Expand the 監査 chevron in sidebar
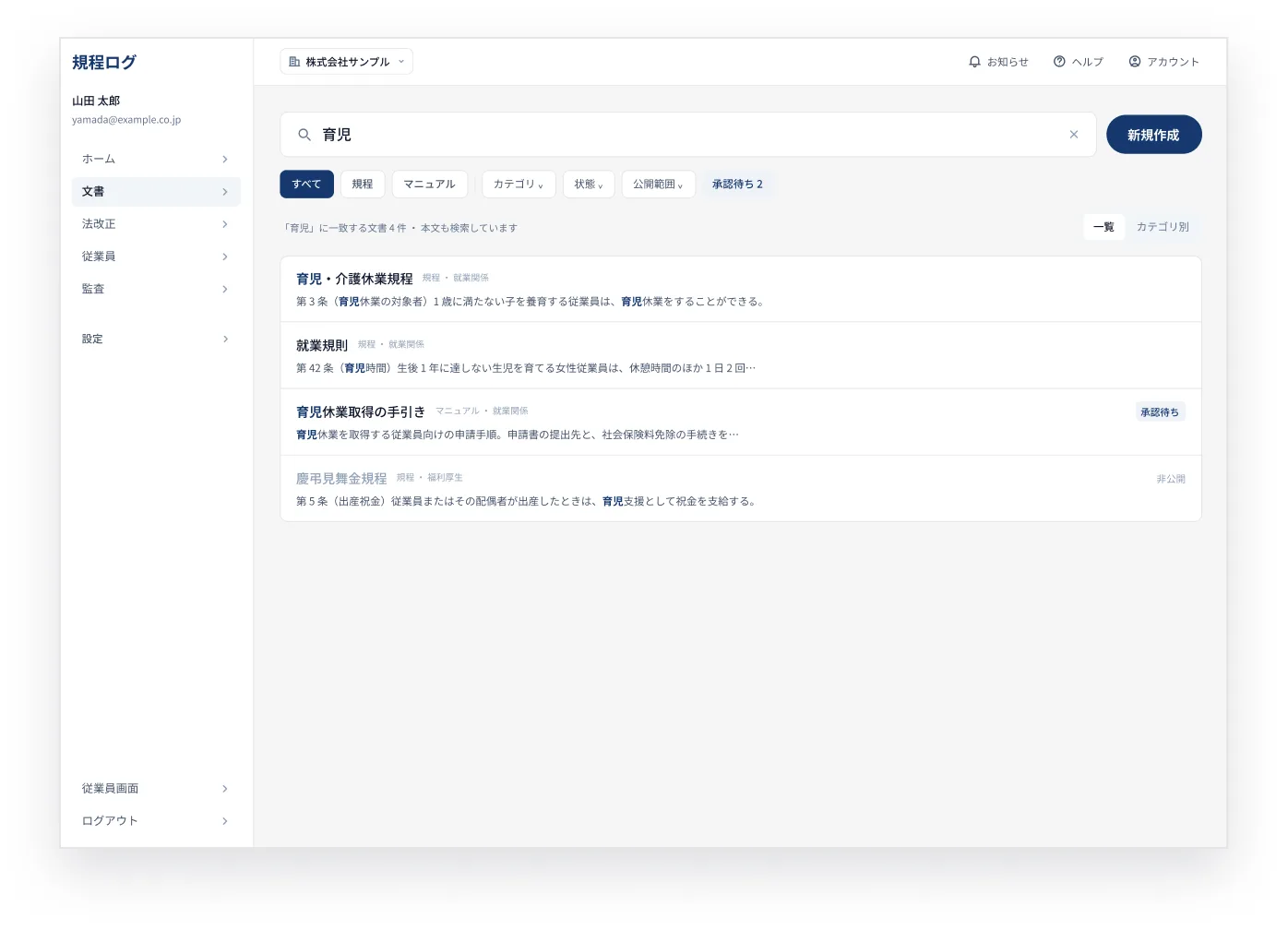The height and width of the screenshot is (930, 1288). click(x=225, y=289)
